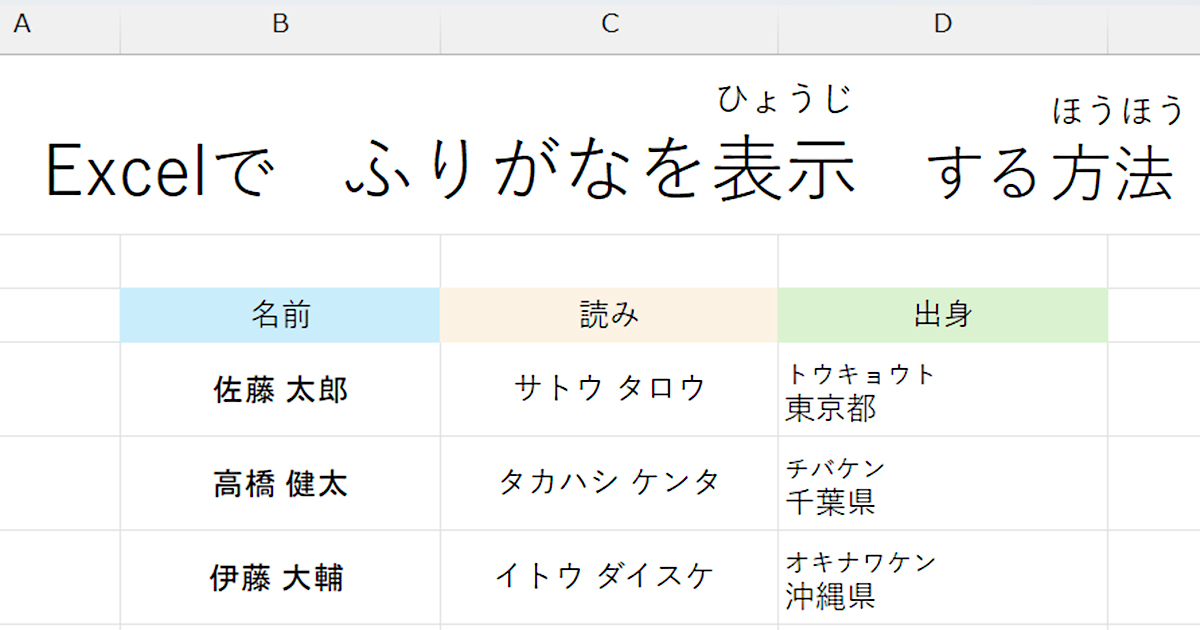Select column A header
The width and height of the screenshot is (1200, 630).
click(22, 25)
